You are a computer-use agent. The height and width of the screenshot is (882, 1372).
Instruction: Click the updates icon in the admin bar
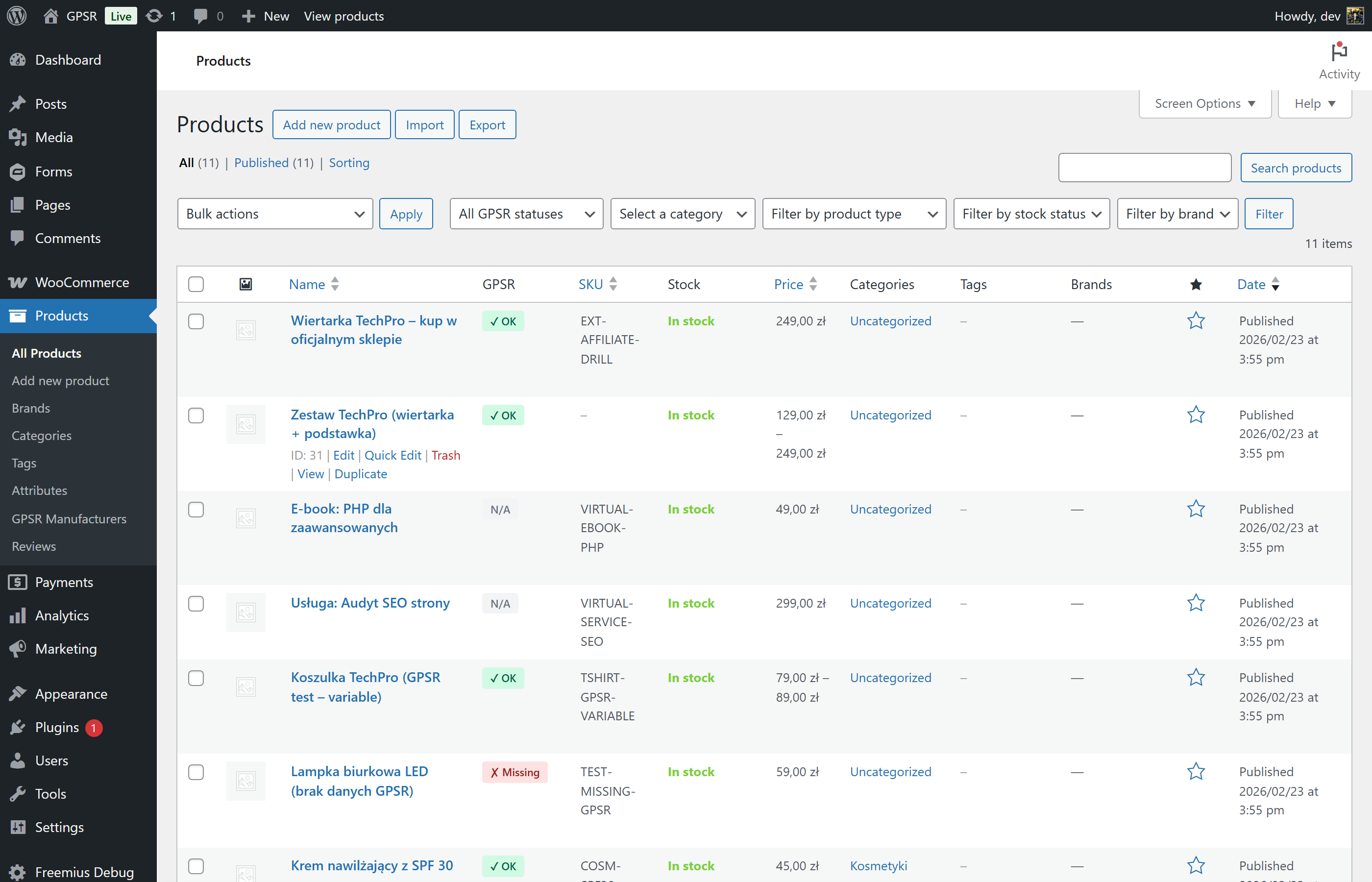coord(153,16)
